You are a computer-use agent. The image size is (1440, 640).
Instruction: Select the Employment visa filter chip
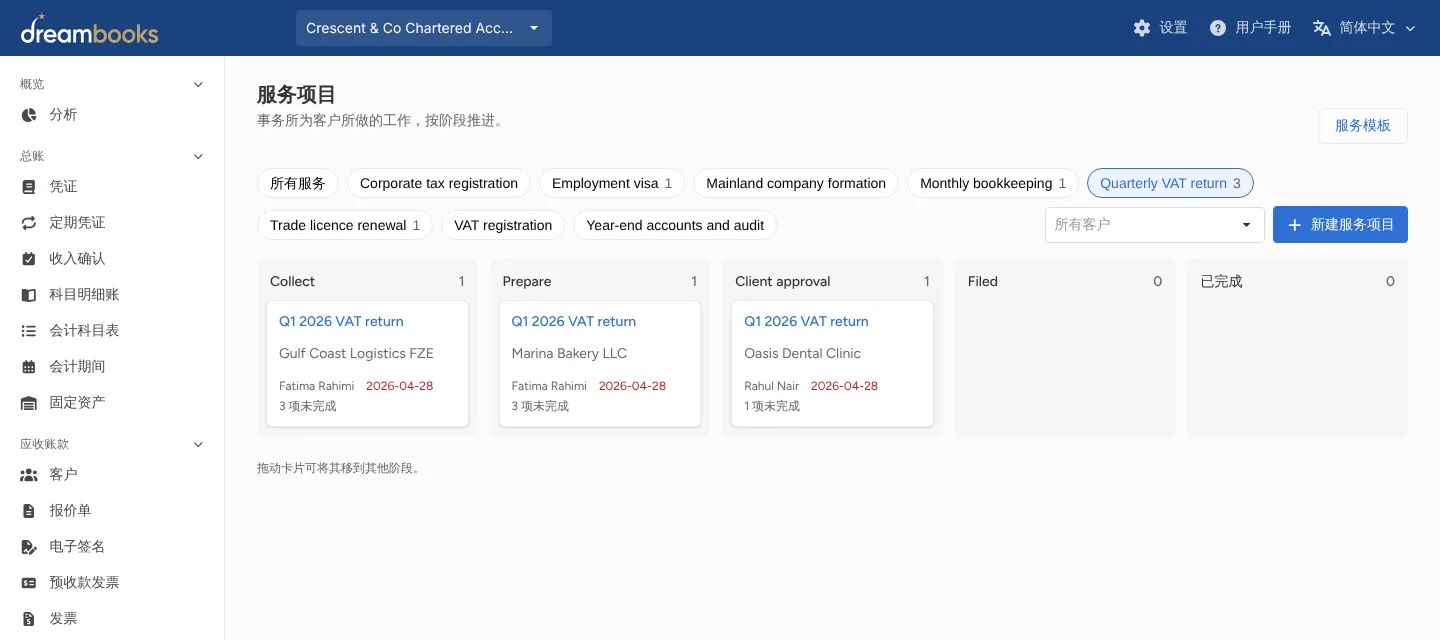[x=612, y=183]
